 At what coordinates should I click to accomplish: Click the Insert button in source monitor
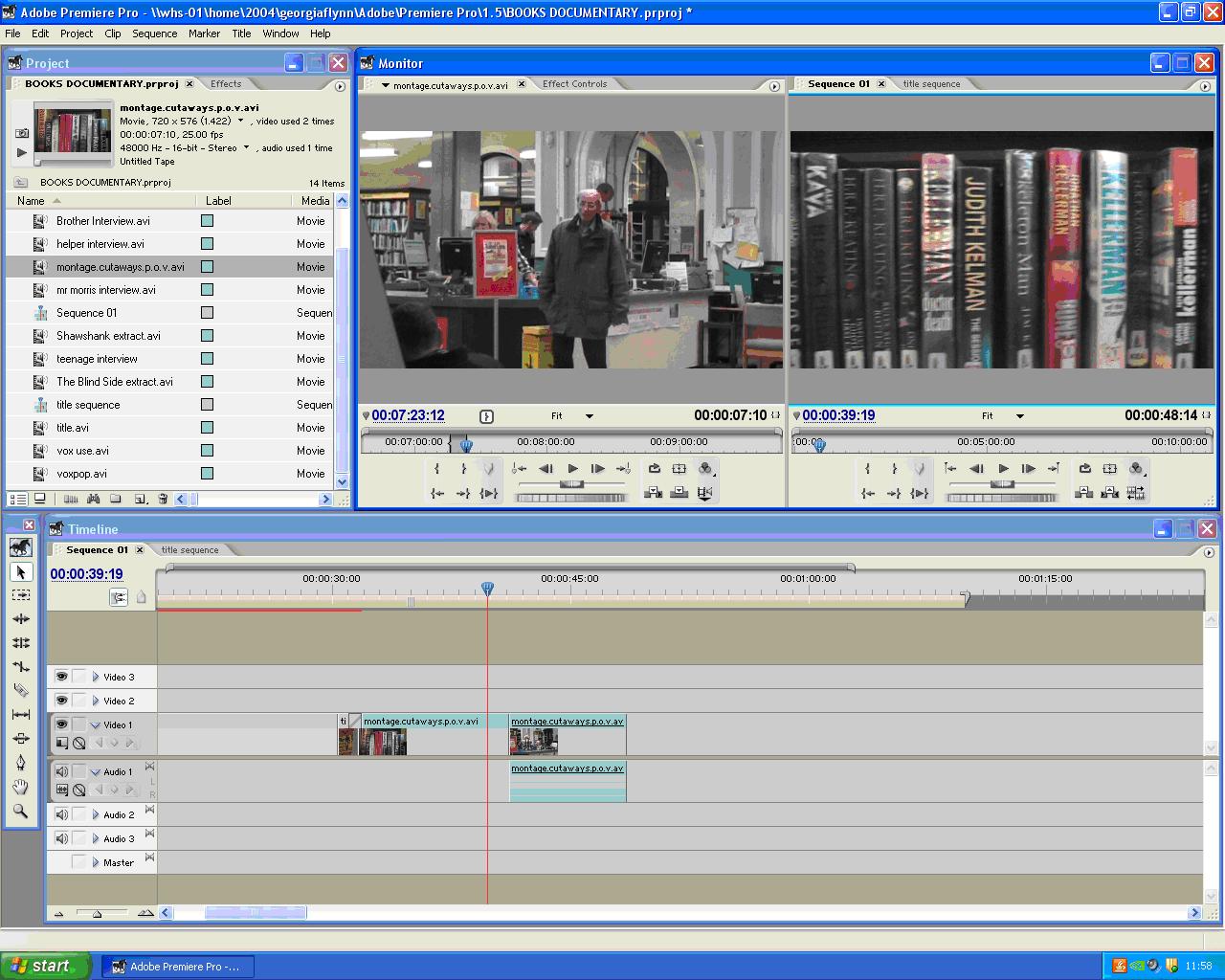click(655, 493)
